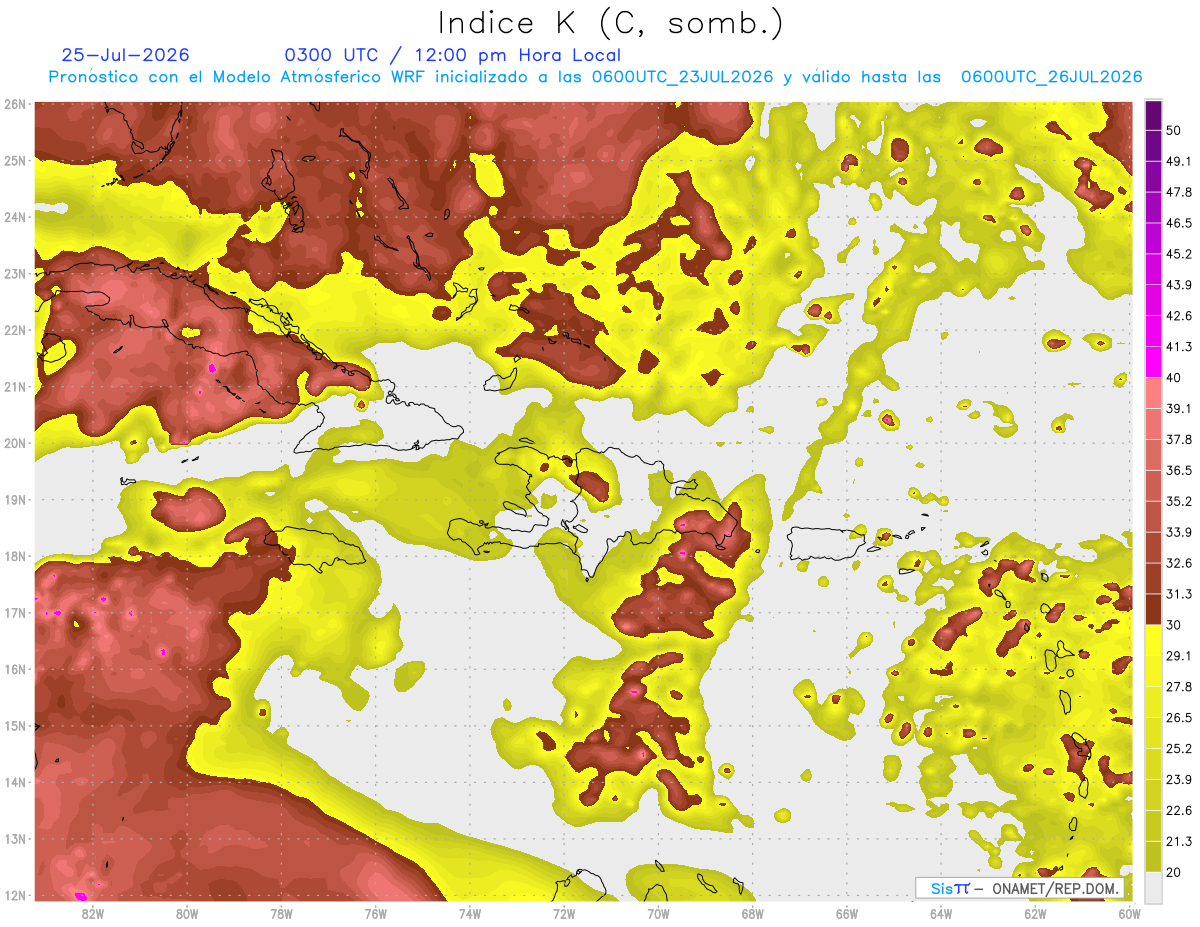Click the color bar label "21.3"
1200x927 pixels.
pos(1179,842)
